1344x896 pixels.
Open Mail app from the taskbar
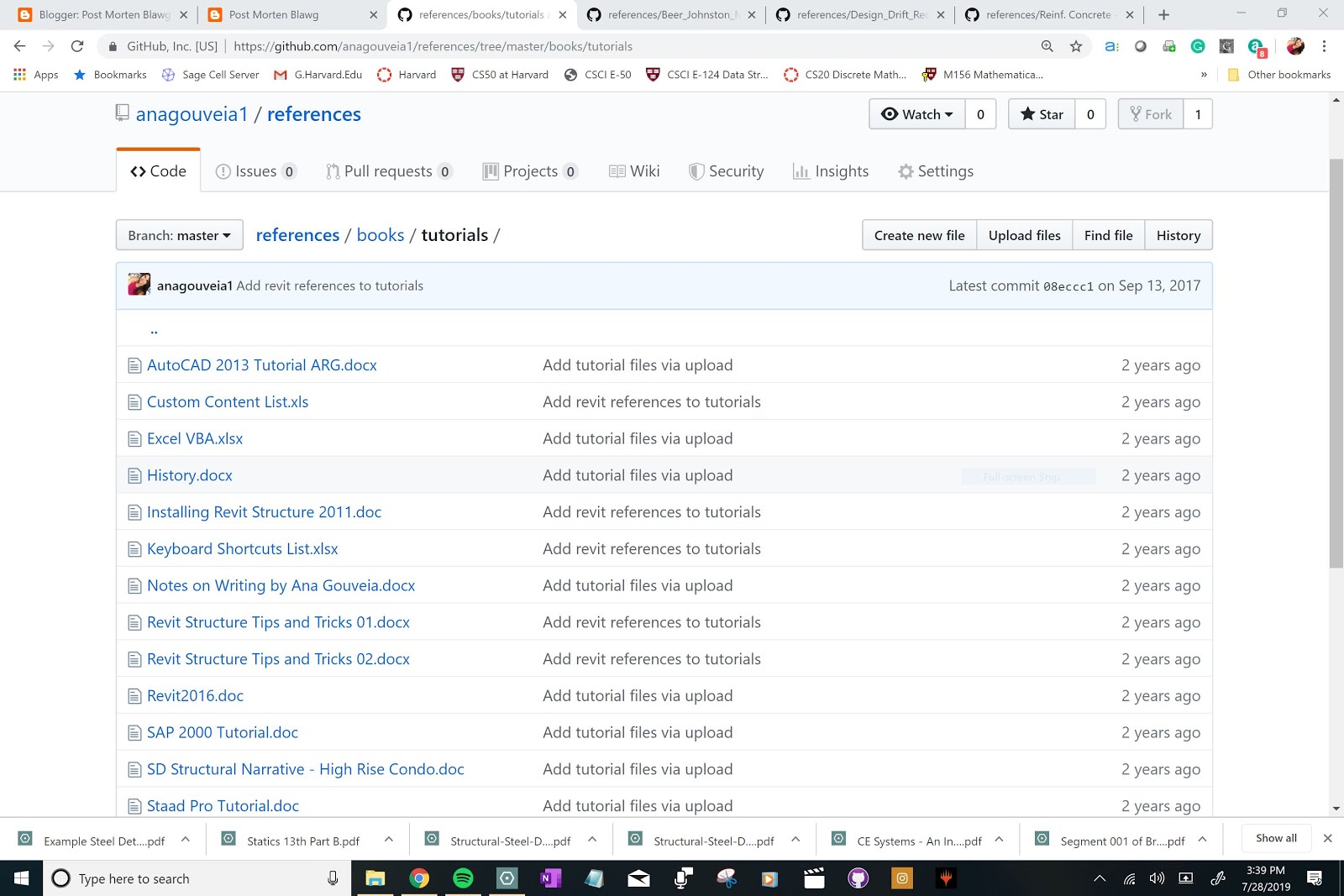click(638, 878)
